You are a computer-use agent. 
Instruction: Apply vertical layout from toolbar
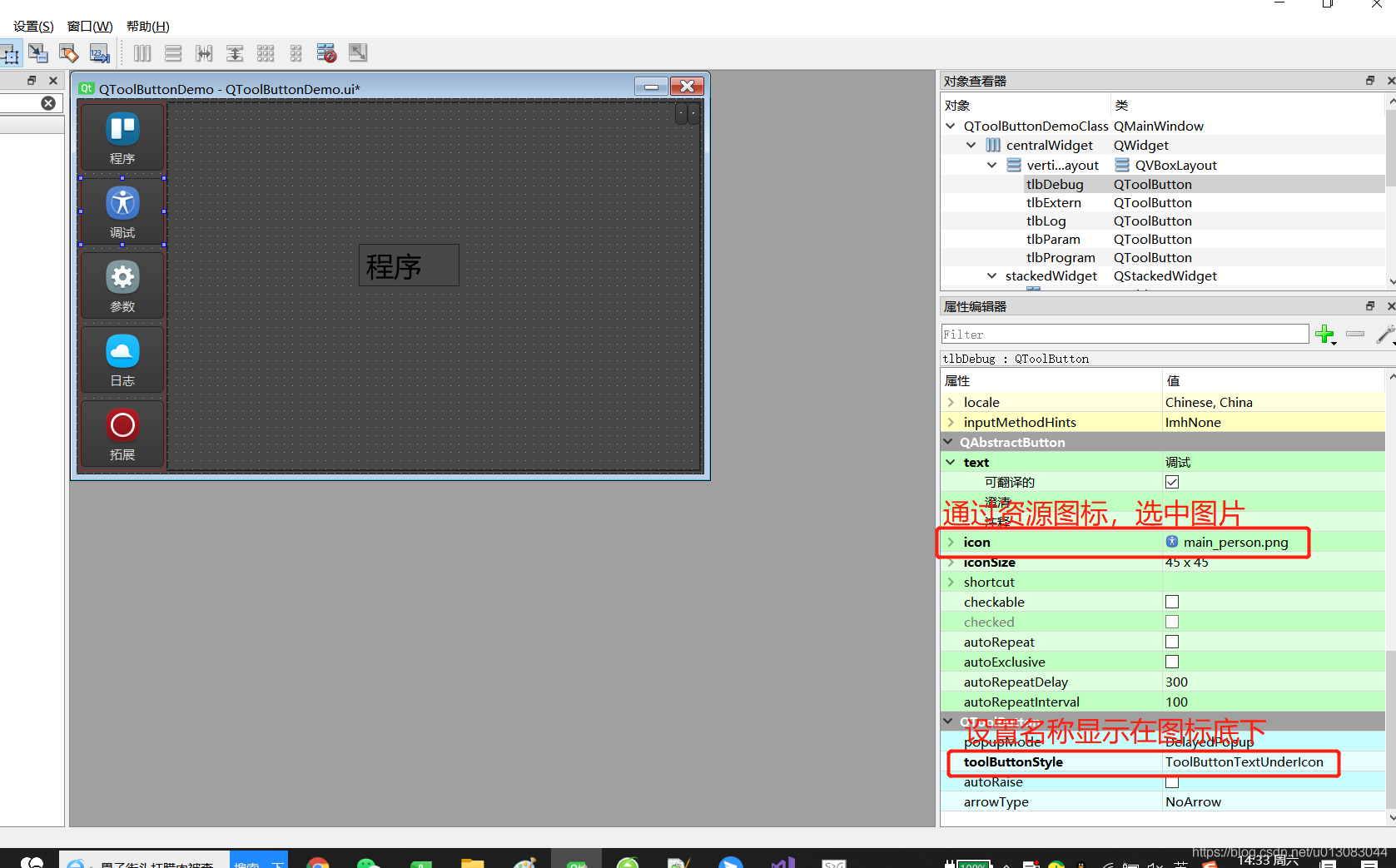(x=173, y=53)
